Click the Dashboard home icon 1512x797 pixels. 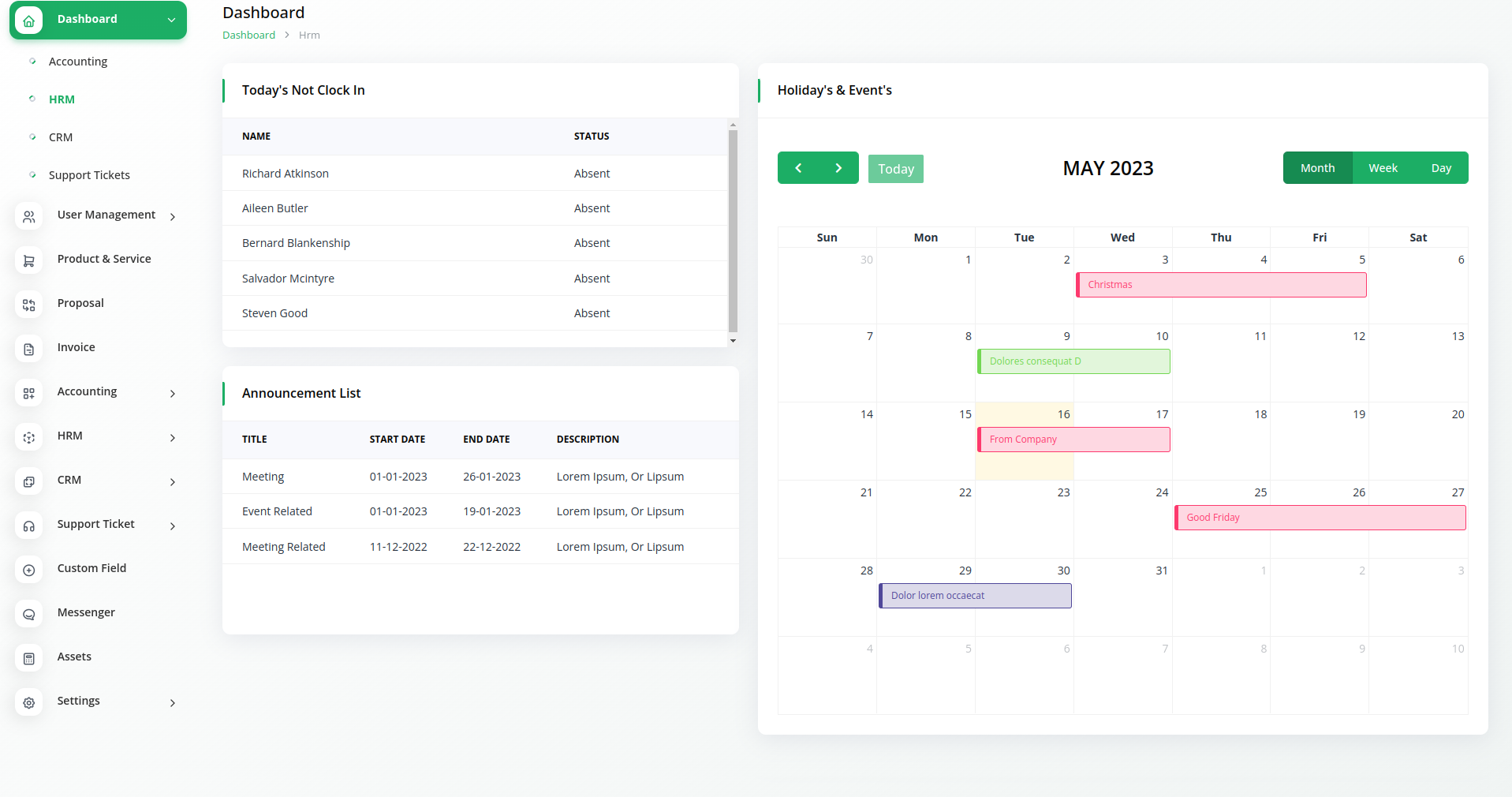tap(29, 21)
